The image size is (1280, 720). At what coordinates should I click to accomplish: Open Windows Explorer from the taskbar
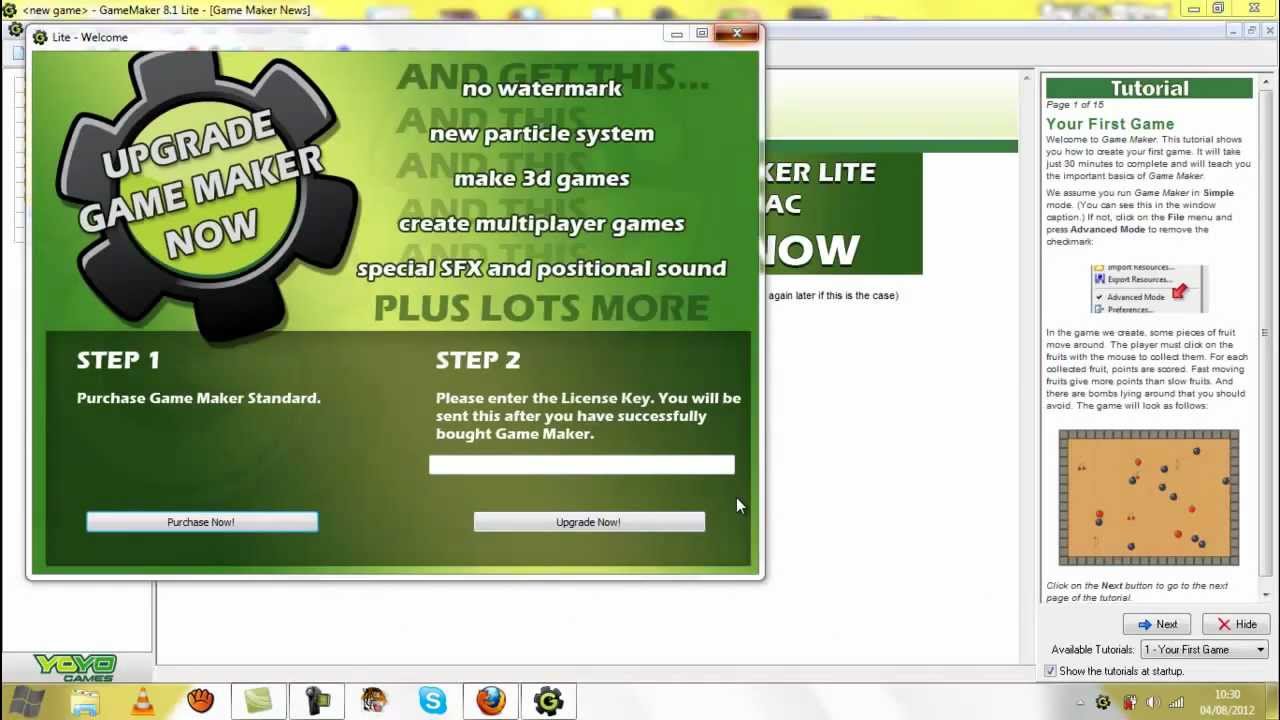86,701
